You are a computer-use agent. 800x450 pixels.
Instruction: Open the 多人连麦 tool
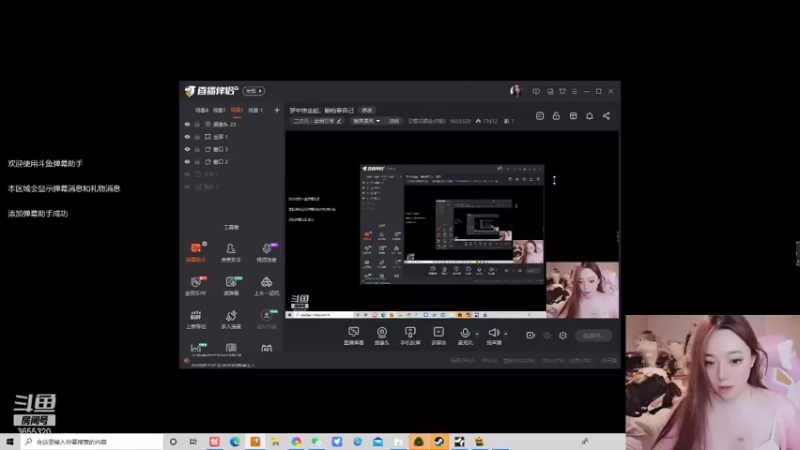point(231,320)
